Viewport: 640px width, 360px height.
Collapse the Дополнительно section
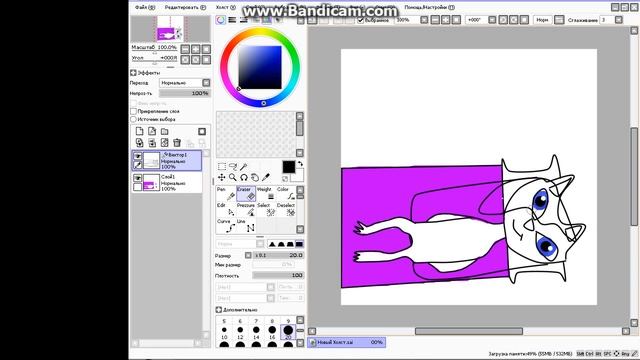(218, 310)
